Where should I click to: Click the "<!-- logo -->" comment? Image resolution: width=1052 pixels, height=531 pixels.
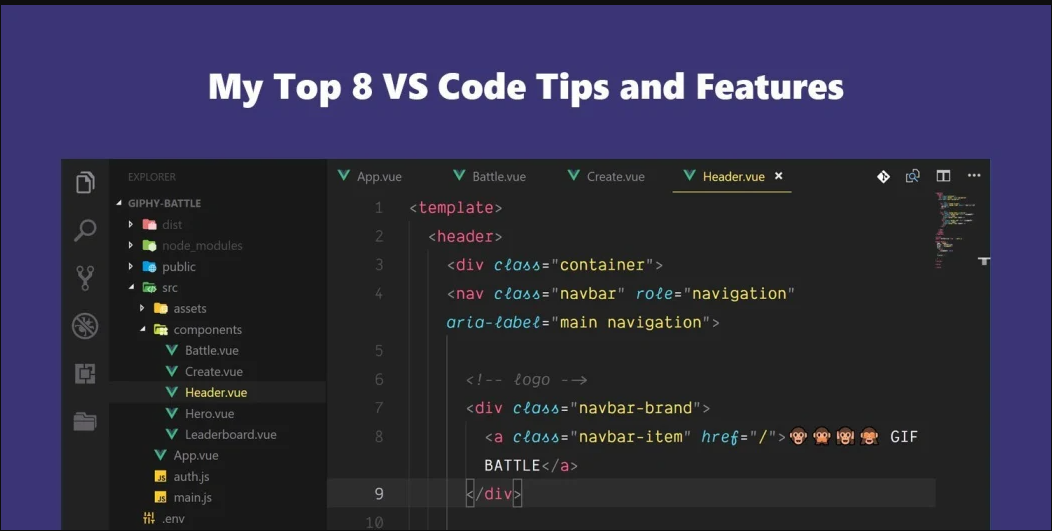click(x=527, y=380)
